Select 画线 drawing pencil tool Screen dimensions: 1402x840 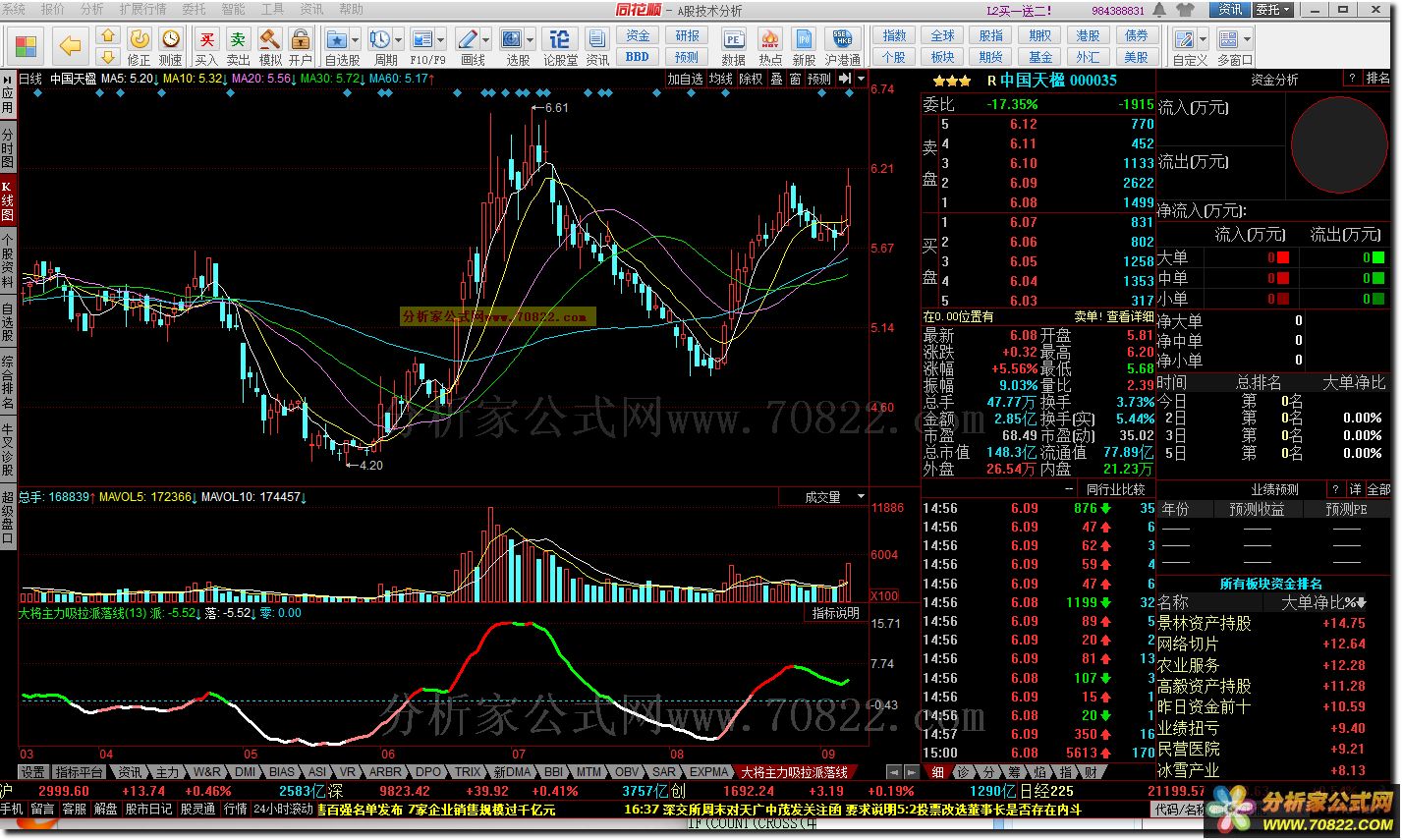coord(468,40)
